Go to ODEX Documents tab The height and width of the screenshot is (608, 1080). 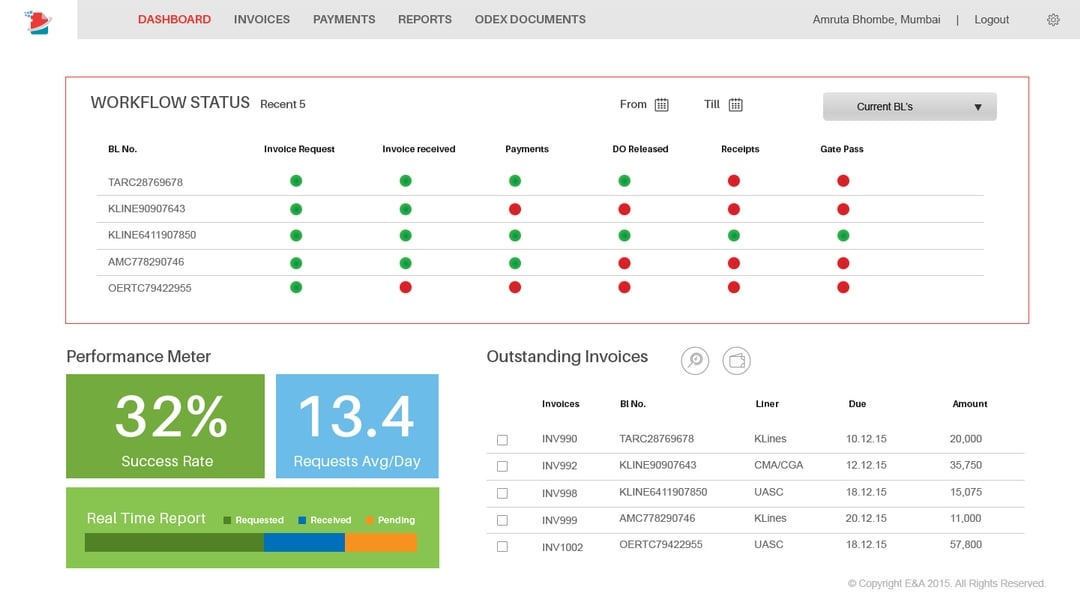click(530, 20)
